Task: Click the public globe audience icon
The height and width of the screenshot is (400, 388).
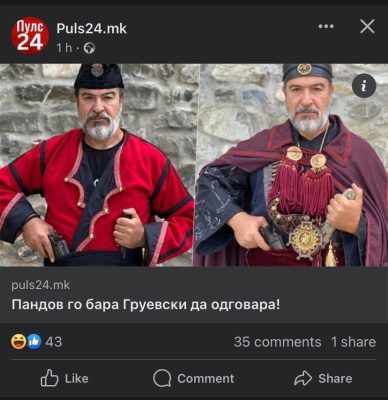Action: [89, 48]
